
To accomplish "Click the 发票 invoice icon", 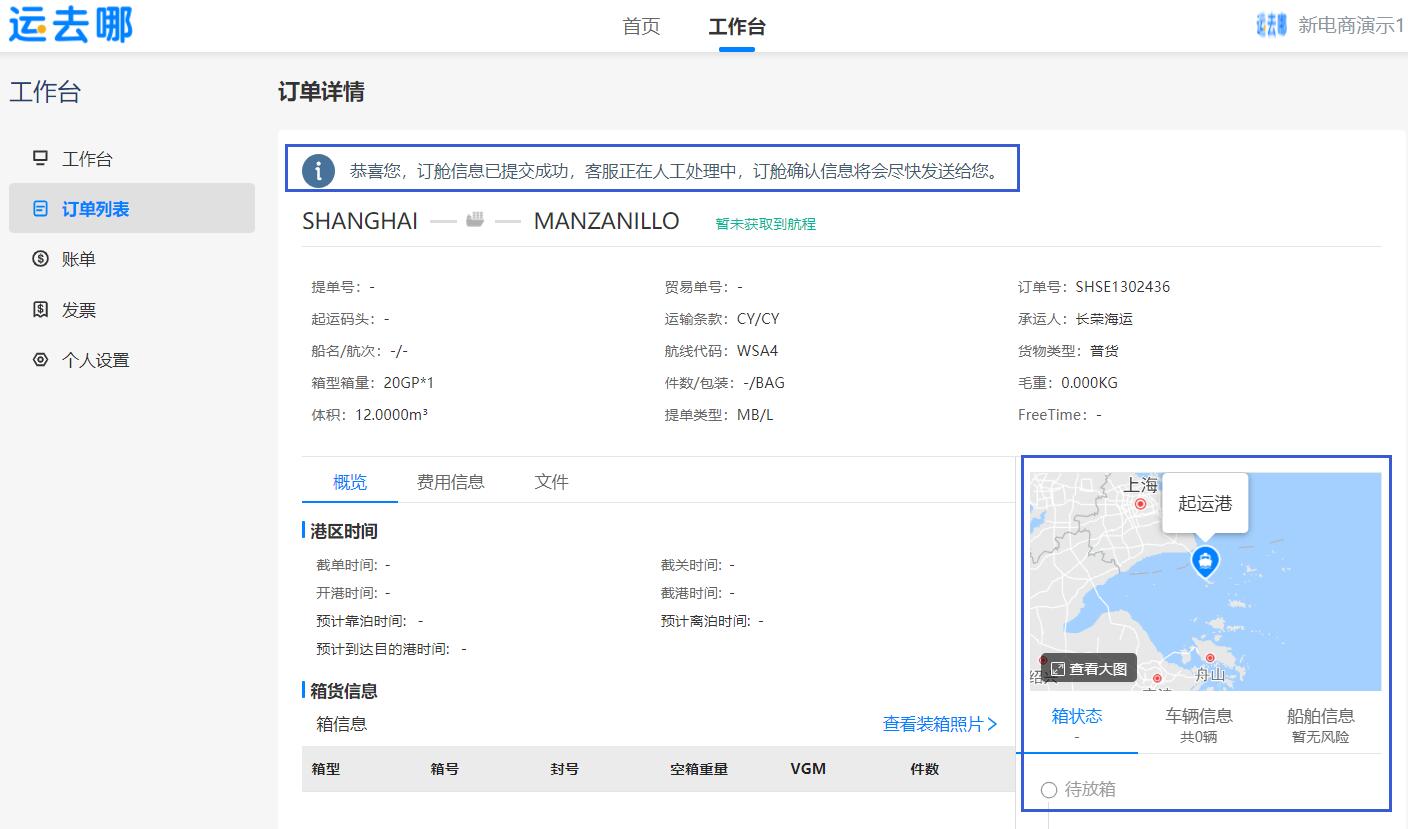I will [x=40, y=310].
